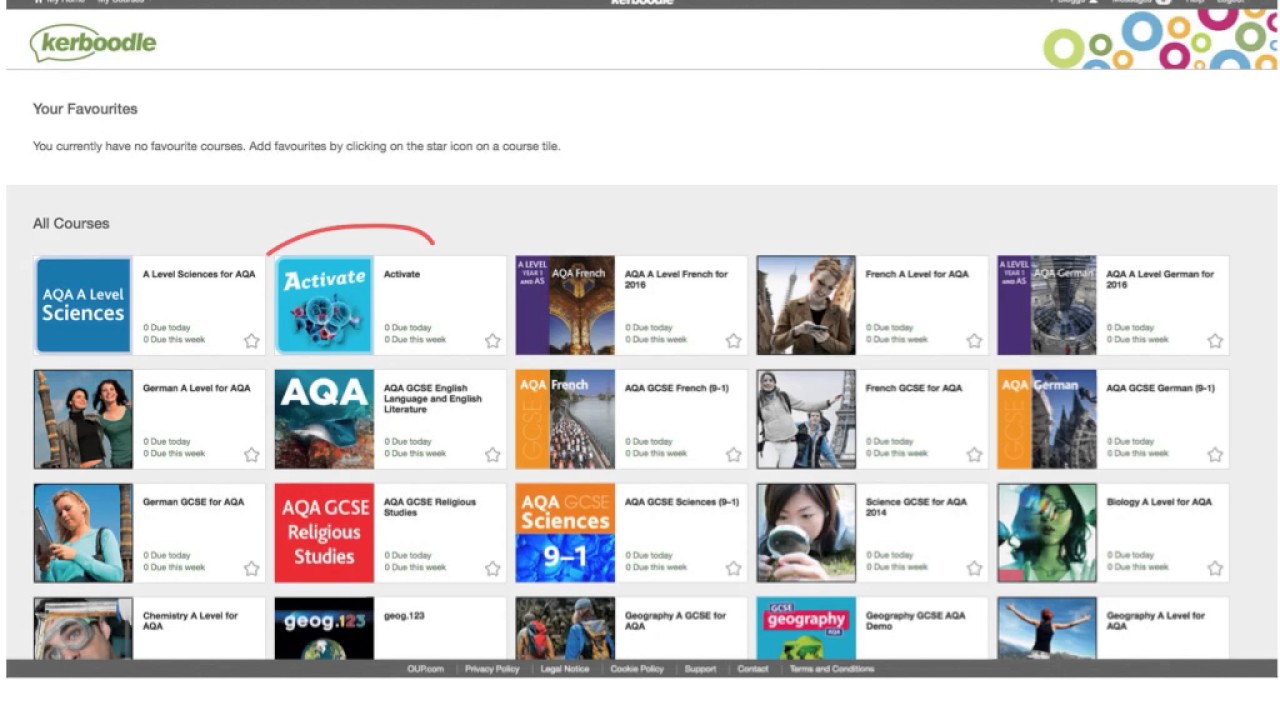Viewport: 1280px width, 720px height.
Task: Open the Biology A Level for AQA title
Action: [1159, 502]
